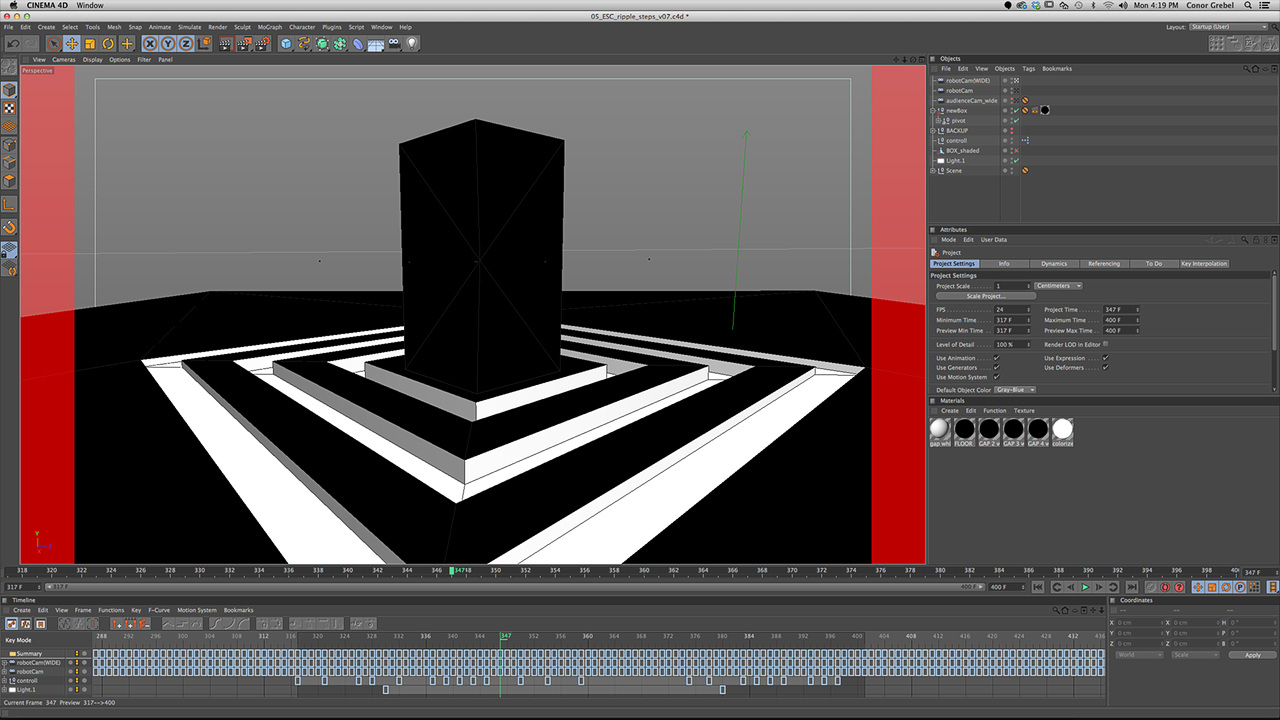This screenshot has height=720, width=1280.
Task: Click the Undo arrow icon
Action: point(13,44)
